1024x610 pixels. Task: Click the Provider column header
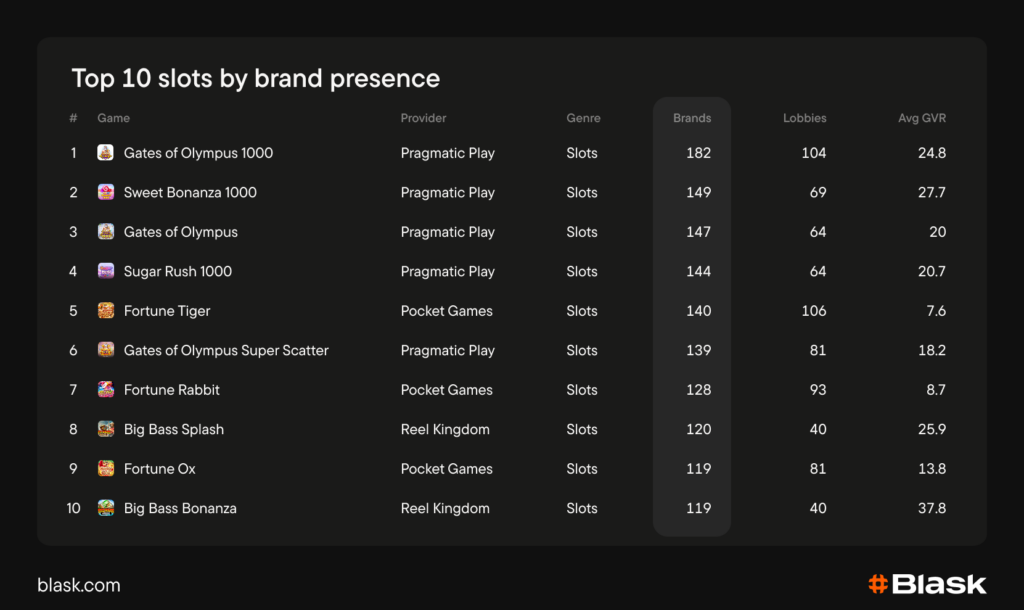tap(423, 118)
